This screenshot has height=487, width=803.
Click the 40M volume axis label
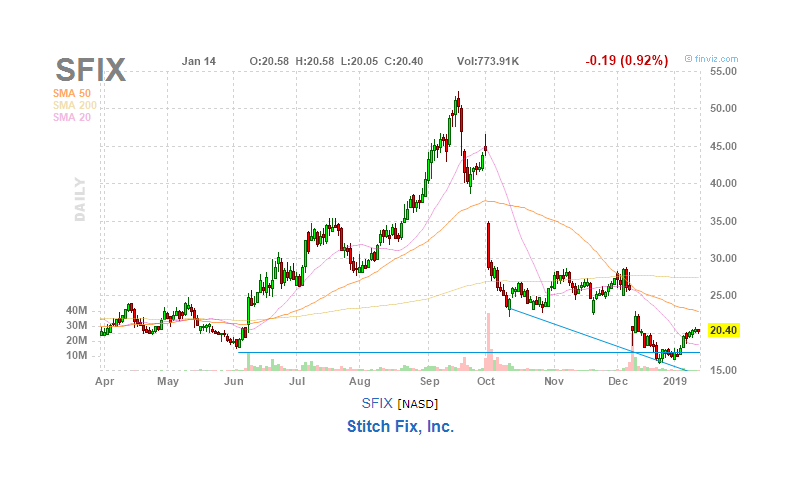click(x=76, y=310)
